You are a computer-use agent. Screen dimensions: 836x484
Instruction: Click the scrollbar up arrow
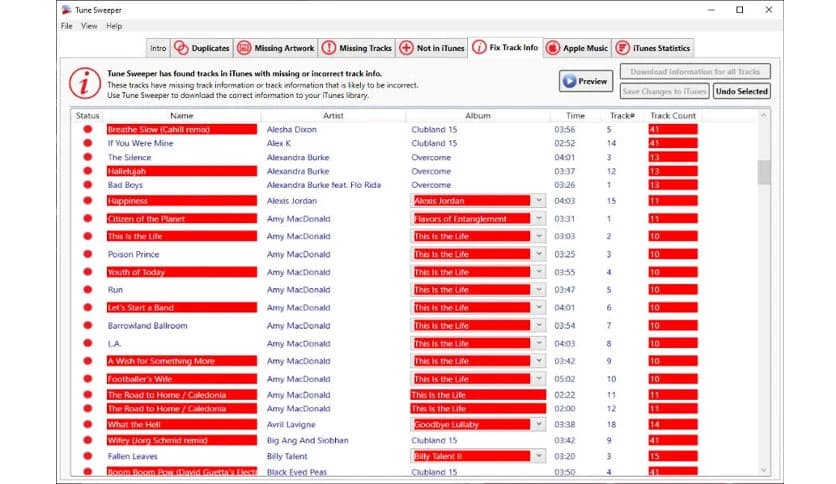click(764, 115)
